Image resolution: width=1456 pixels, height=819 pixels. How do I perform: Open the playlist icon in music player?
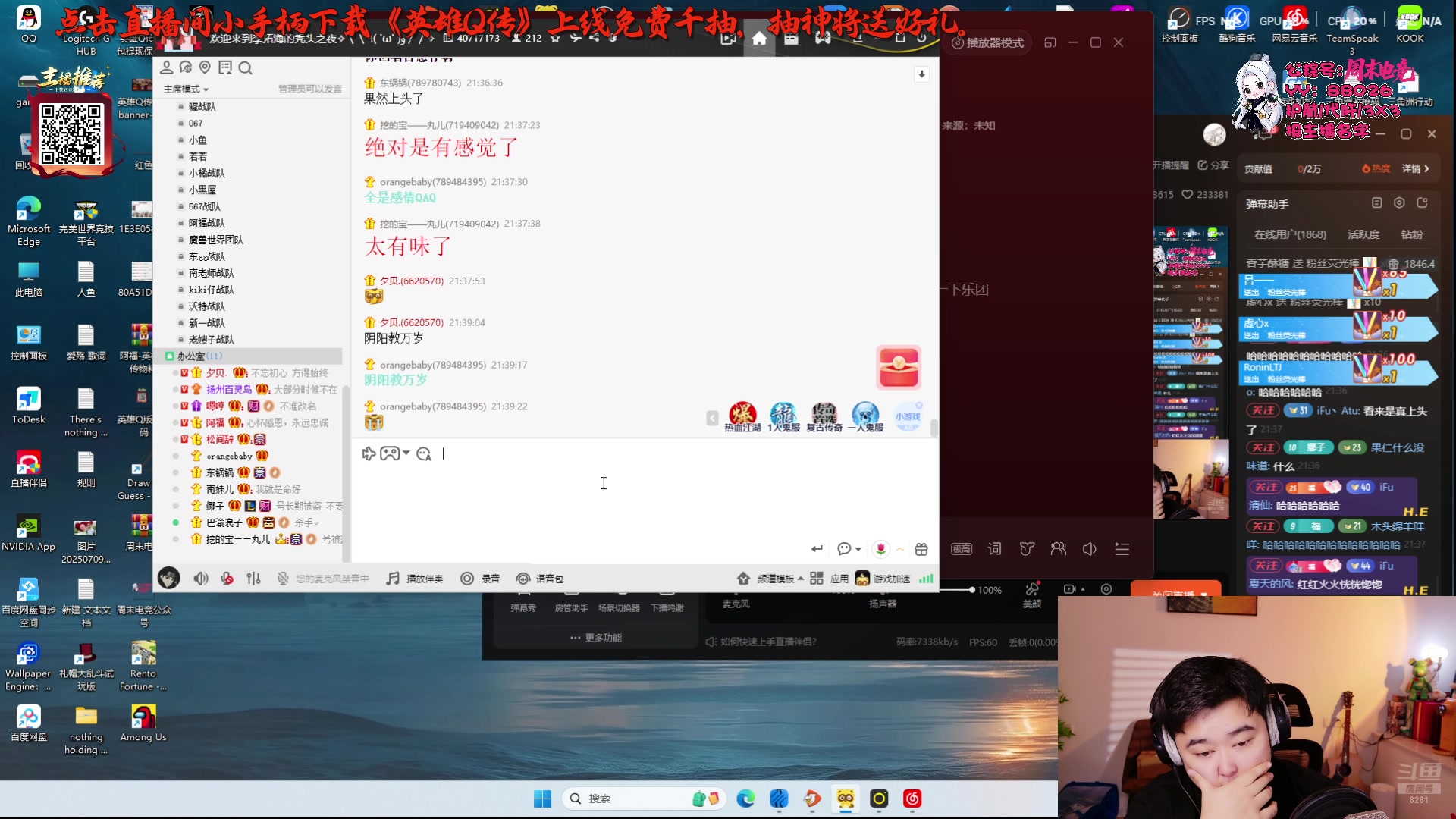1122,548
